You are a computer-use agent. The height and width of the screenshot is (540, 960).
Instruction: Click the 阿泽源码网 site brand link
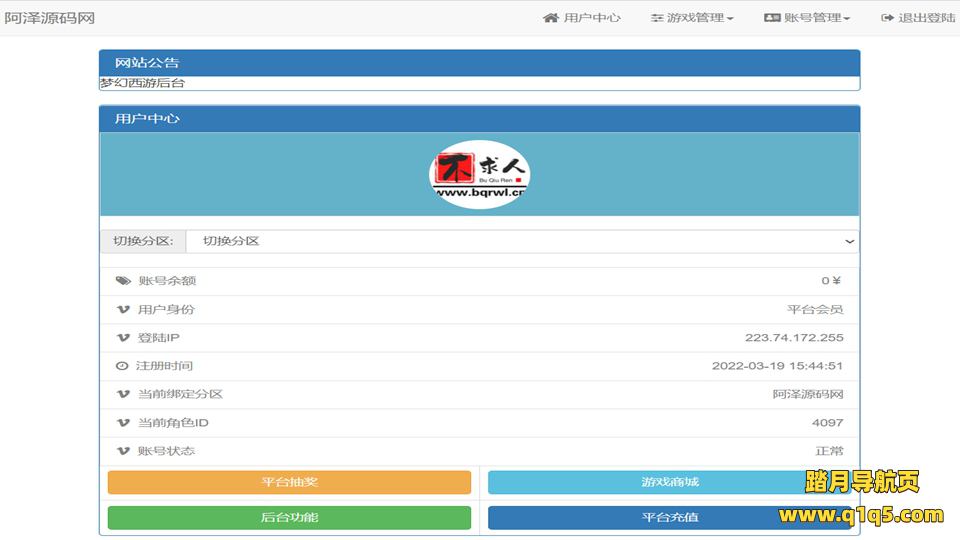(50, 18)
